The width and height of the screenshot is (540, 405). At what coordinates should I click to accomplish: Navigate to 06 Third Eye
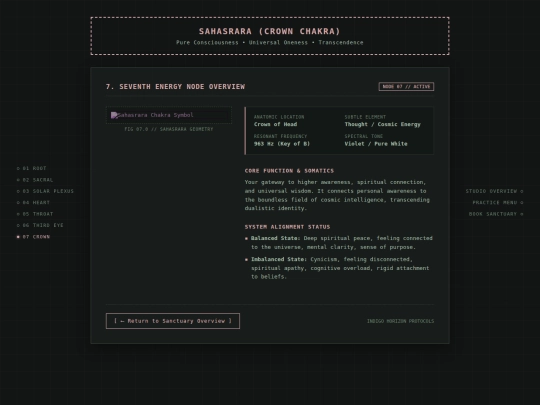coord(40,225)
